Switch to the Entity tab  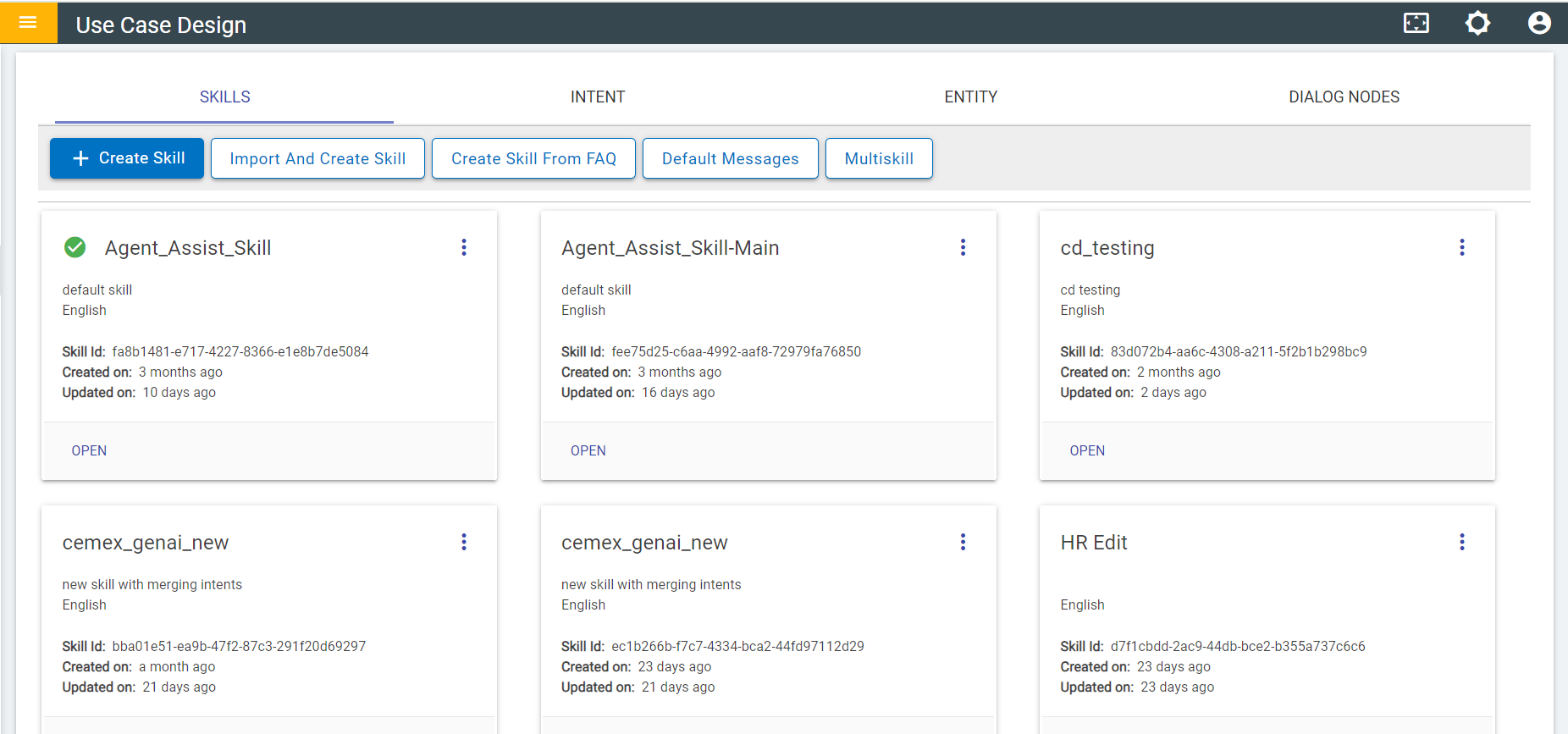(x=970, y=97)
